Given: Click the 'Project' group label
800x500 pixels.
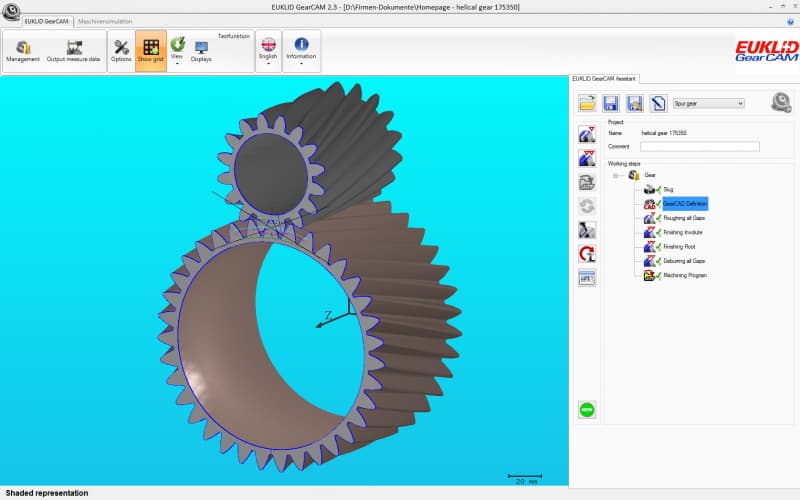Looking at the screenshot, I should point(615,122).
